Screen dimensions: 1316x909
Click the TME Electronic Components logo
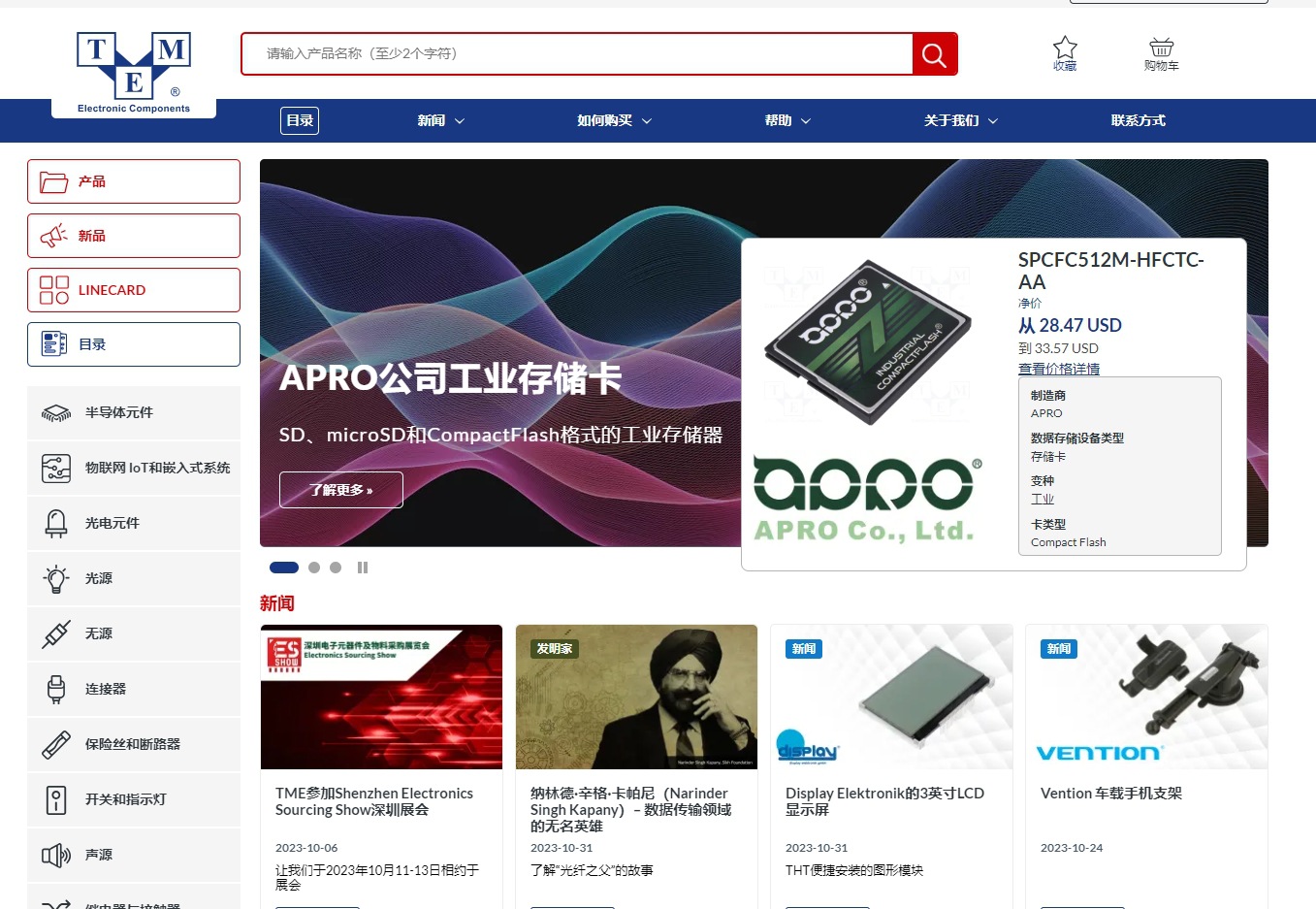pyautogui.click(x=134, y=73)
